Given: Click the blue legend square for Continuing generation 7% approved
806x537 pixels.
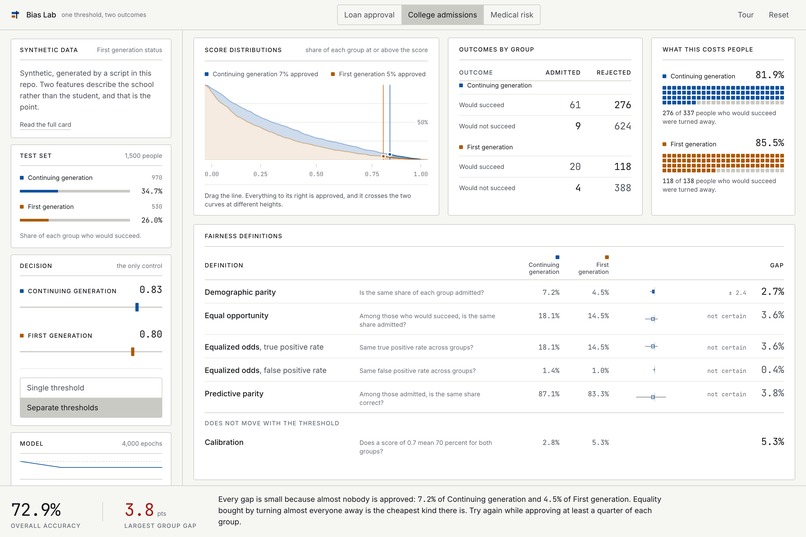Looking at the screenshot, I should pos(207,74).
